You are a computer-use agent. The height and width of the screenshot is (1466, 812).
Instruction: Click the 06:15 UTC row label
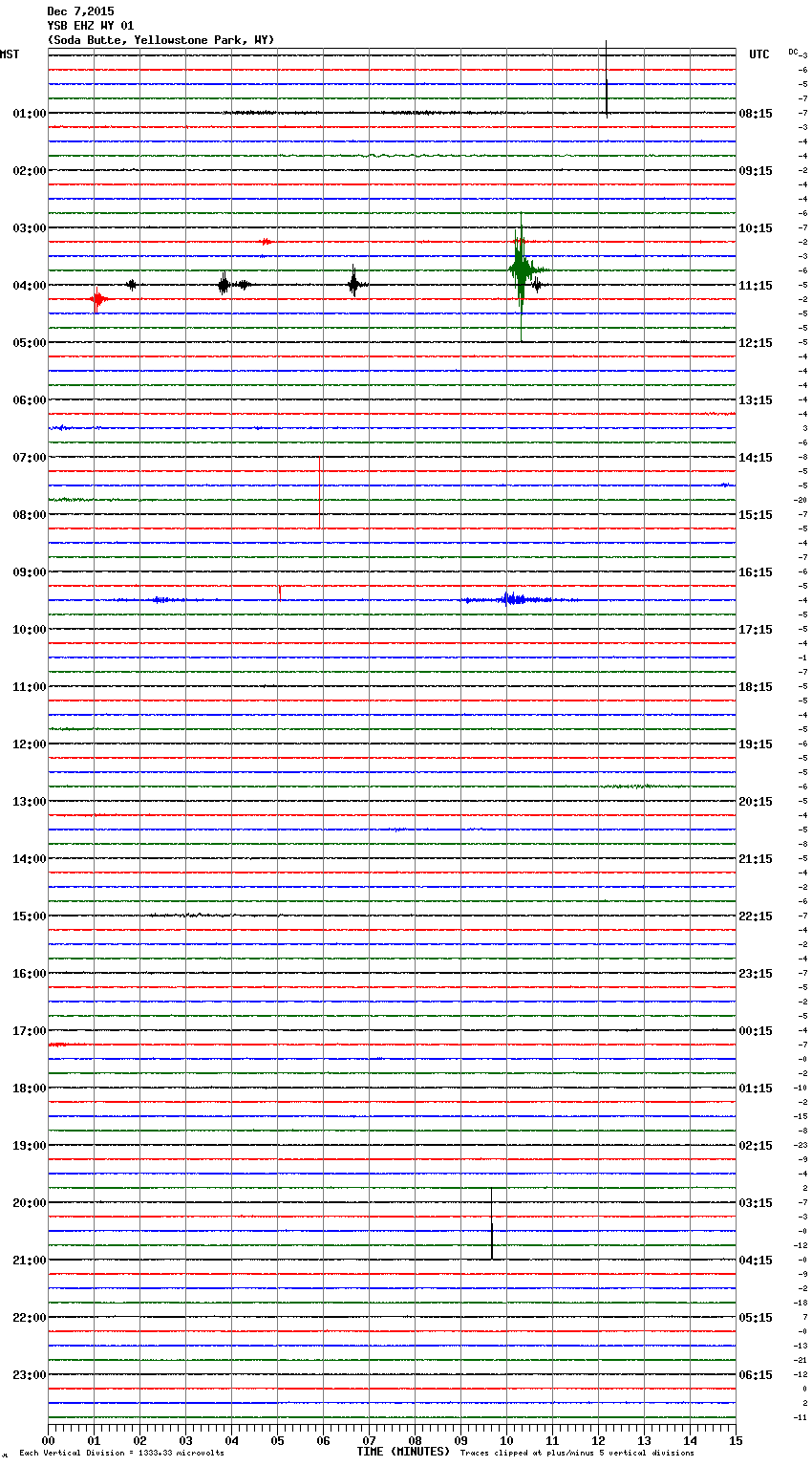(756, 1375)
